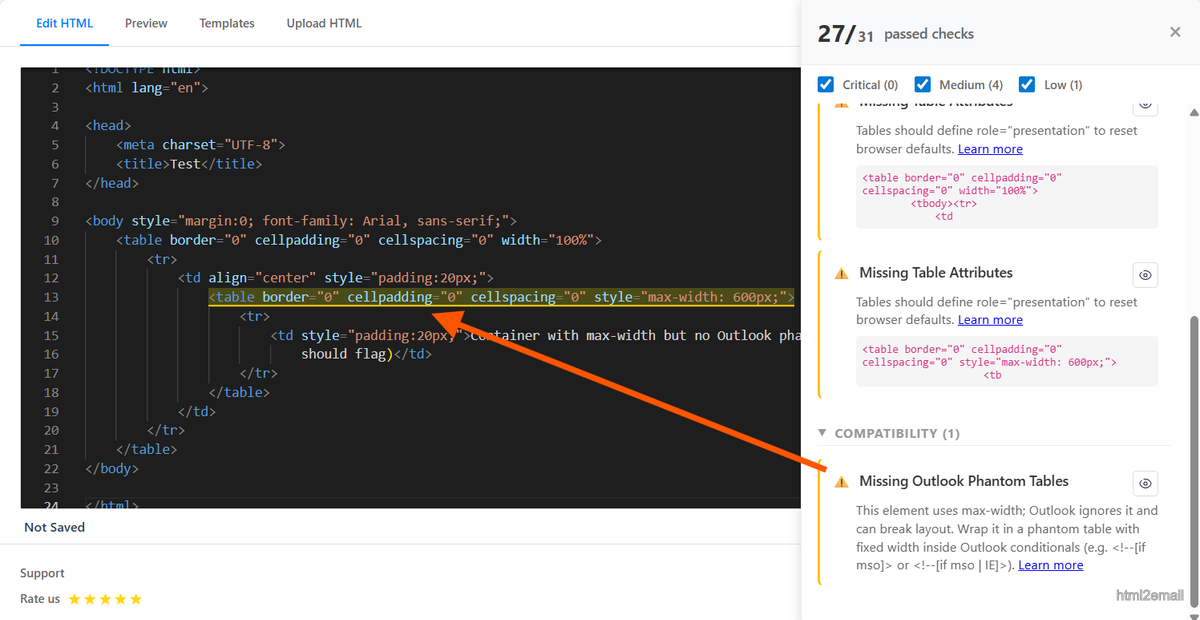Click the html2email watermark logo
The height and width of the screenshot is (620, 1200).
click(x=1149, y=594)
